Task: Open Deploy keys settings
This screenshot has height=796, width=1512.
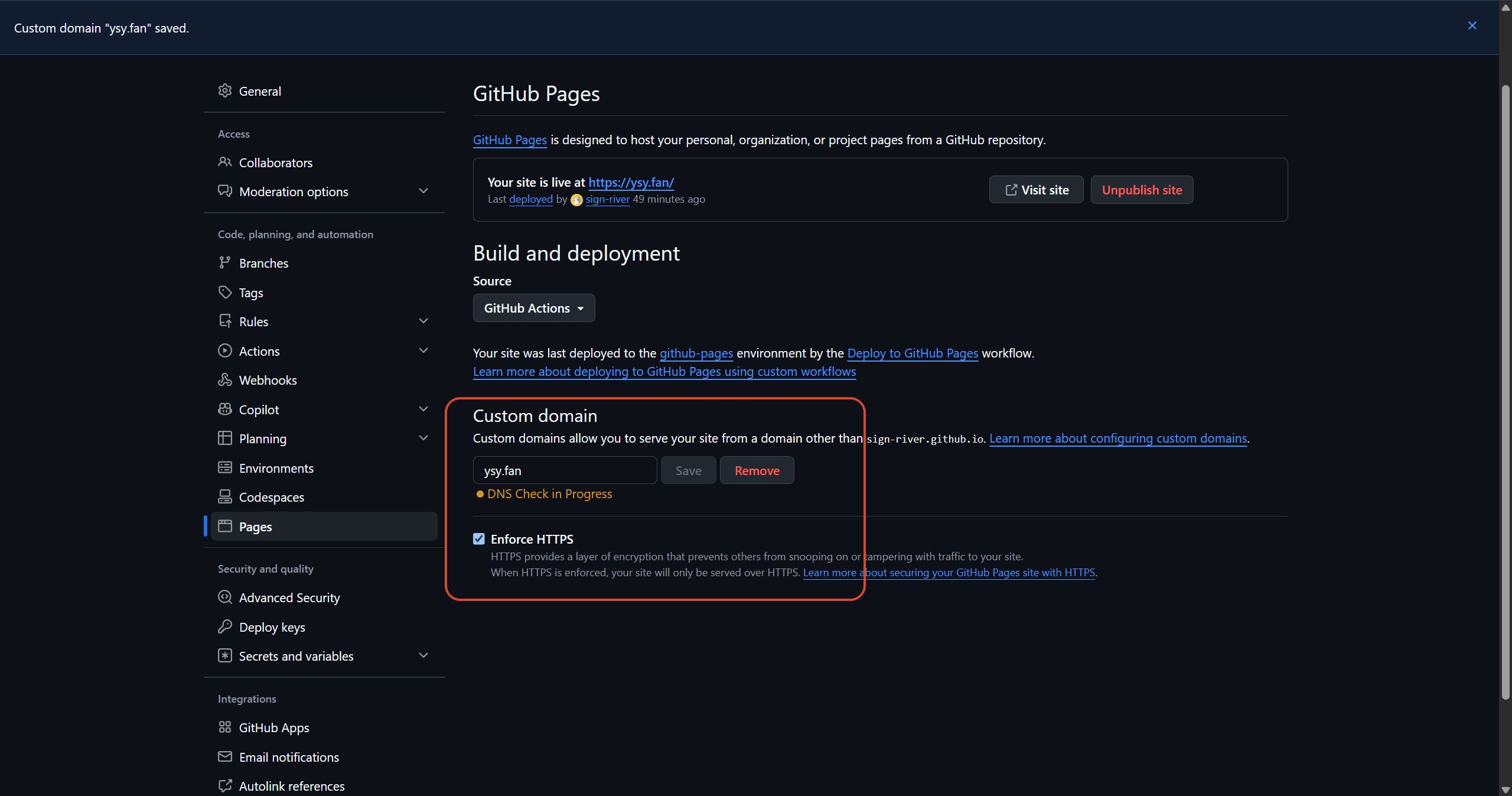Action: [324, 627]
